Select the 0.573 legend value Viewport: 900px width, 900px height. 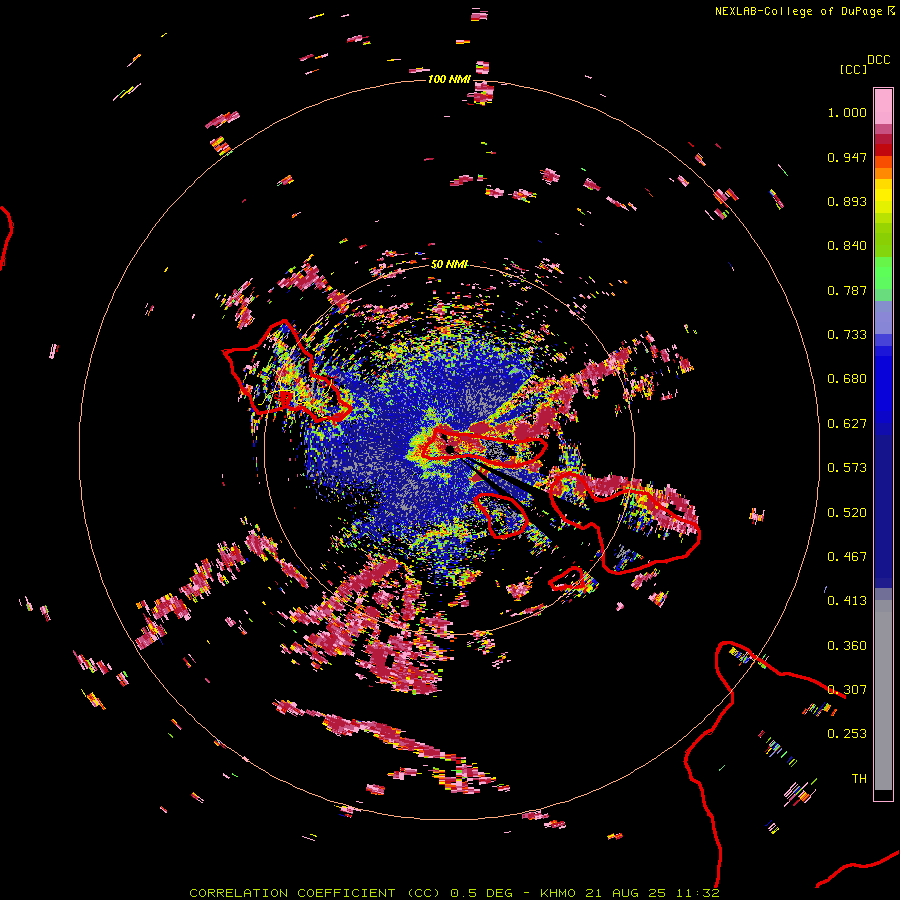click(x=847, y=468)
